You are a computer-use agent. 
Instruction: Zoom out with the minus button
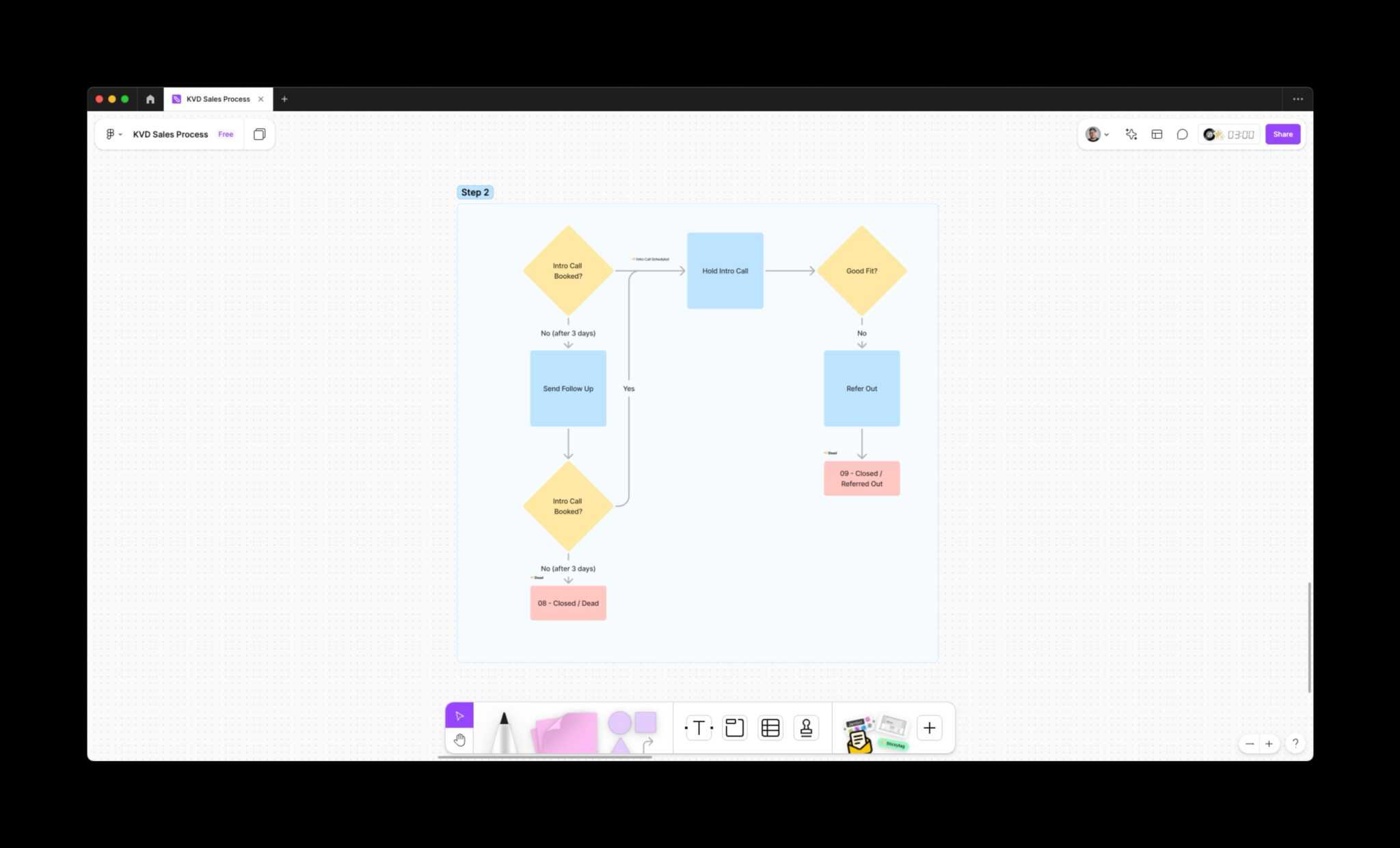[1250, 743]
